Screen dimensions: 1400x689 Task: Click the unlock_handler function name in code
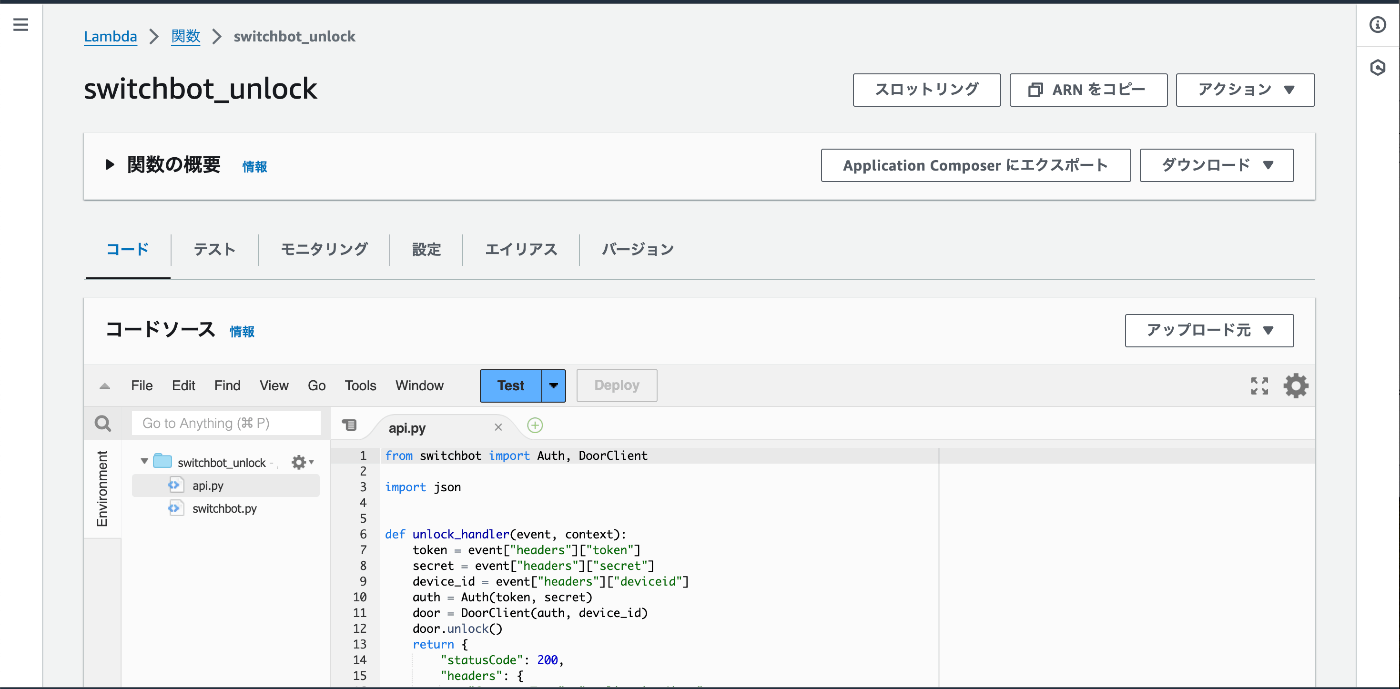(461, 534)
